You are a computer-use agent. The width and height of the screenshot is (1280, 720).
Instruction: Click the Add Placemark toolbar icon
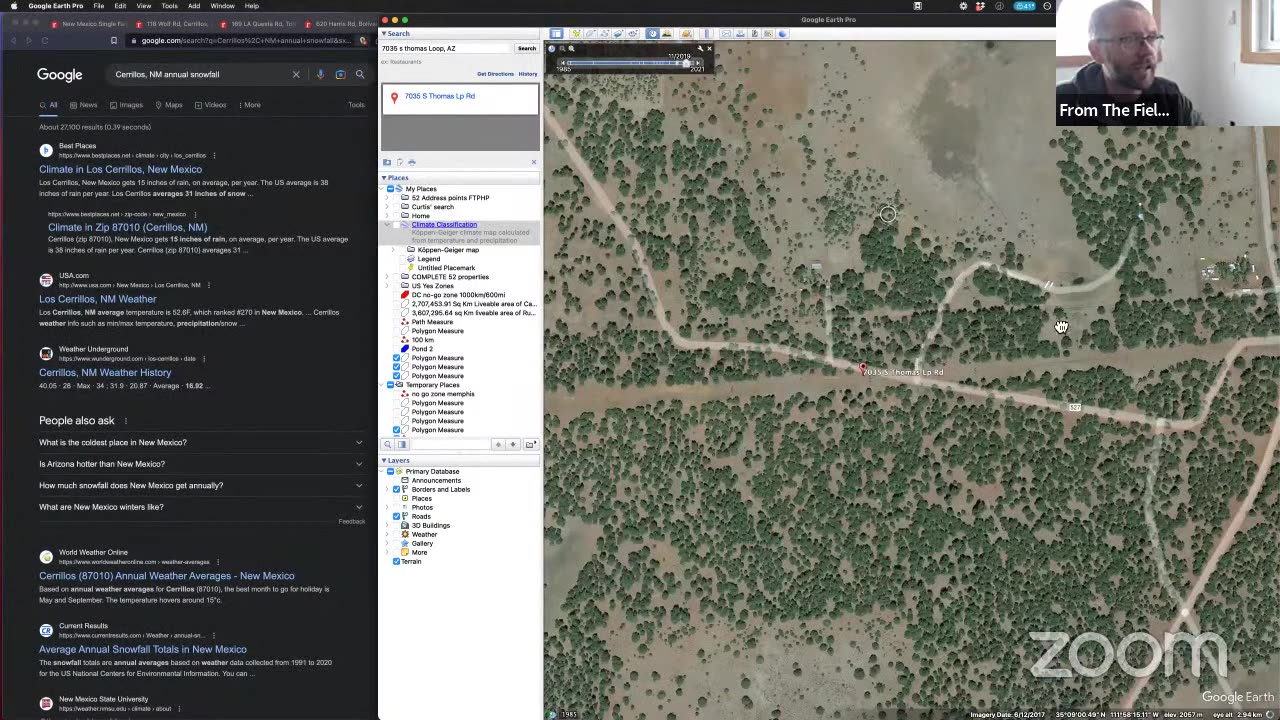(x=577, y=34)
